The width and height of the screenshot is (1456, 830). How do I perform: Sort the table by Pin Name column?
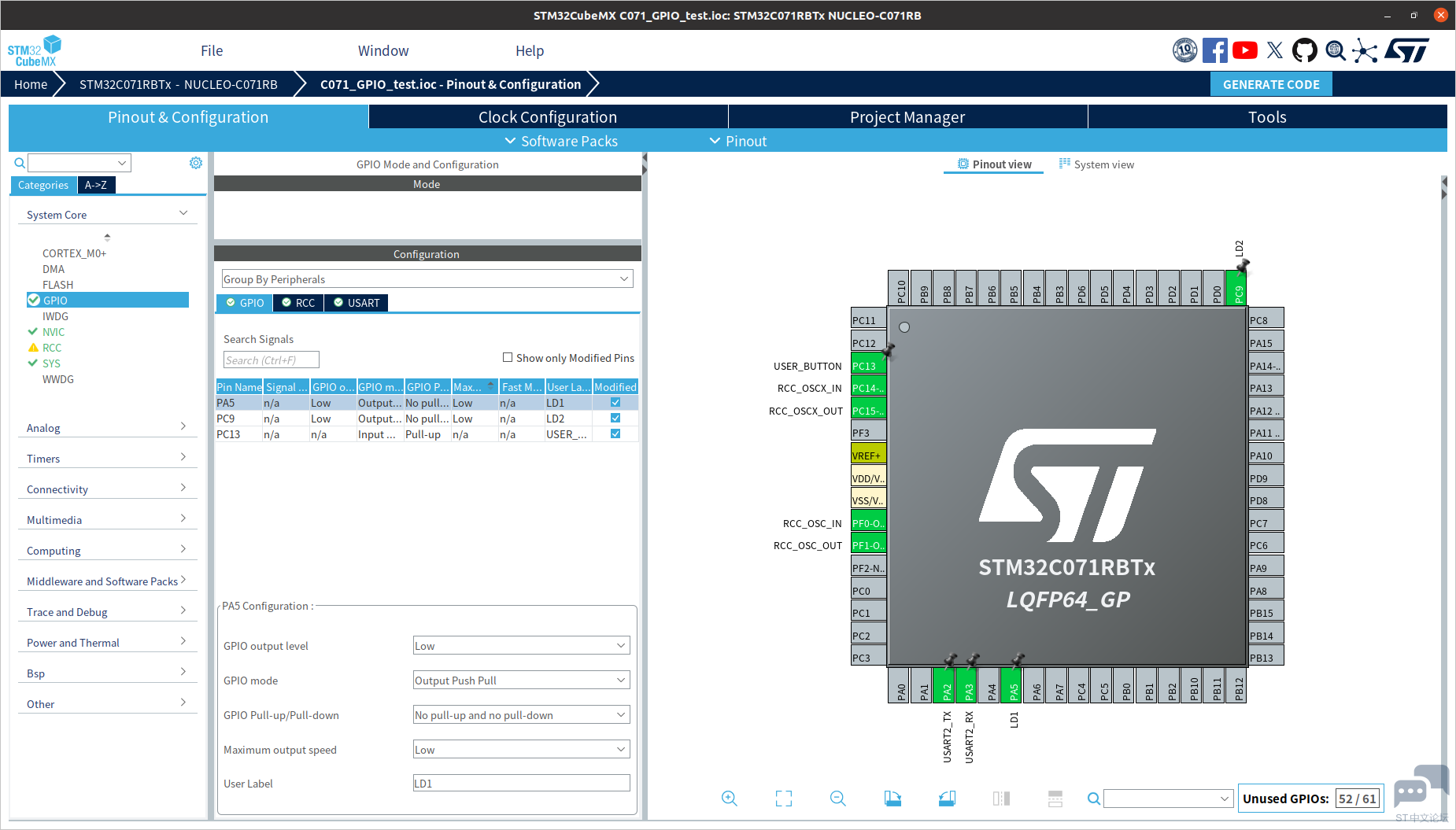coord(239,387)
